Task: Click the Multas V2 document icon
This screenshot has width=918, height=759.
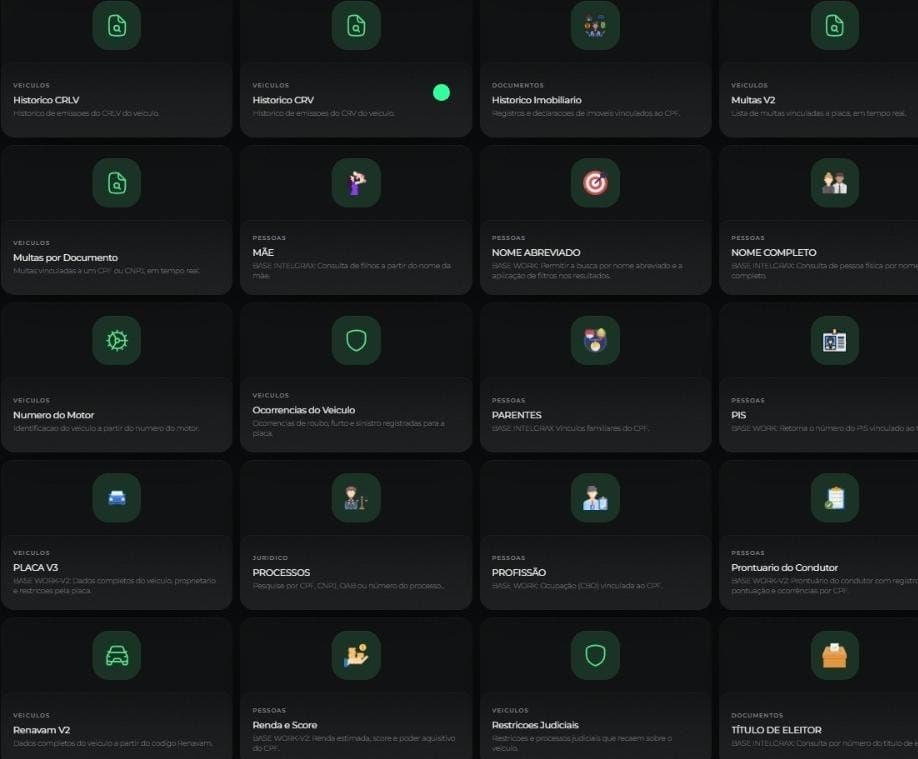Action: point(835,26)
